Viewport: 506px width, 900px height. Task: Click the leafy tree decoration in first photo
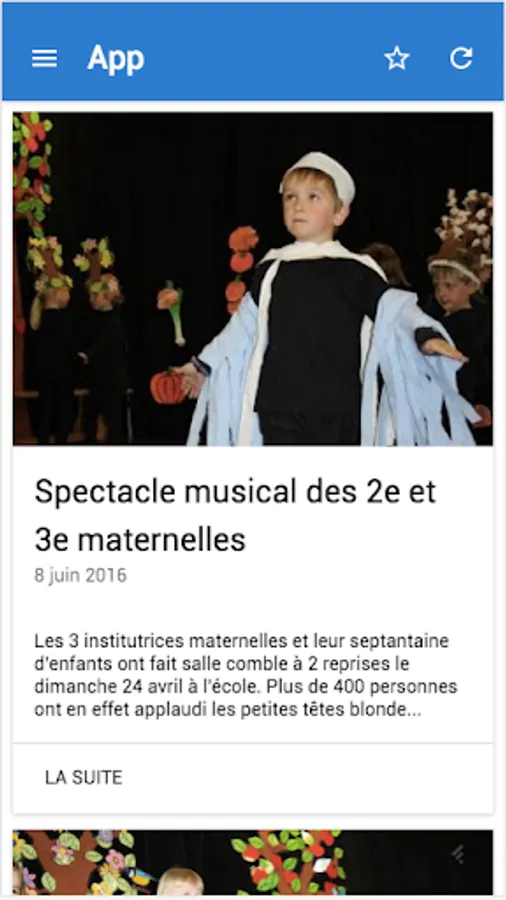32,172
